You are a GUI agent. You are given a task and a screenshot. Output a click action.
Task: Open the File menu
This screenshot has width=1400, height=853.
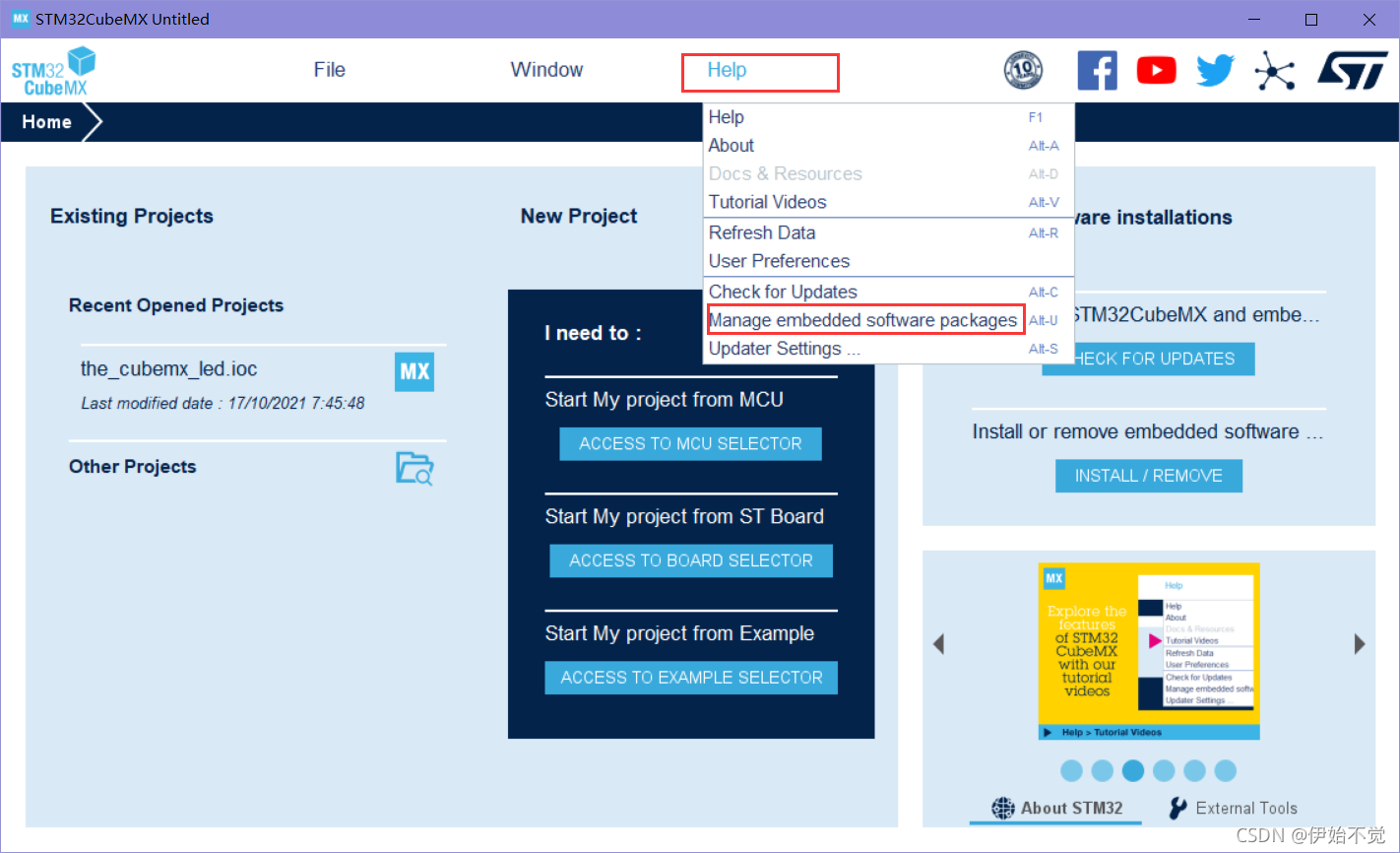click(330, 70)
